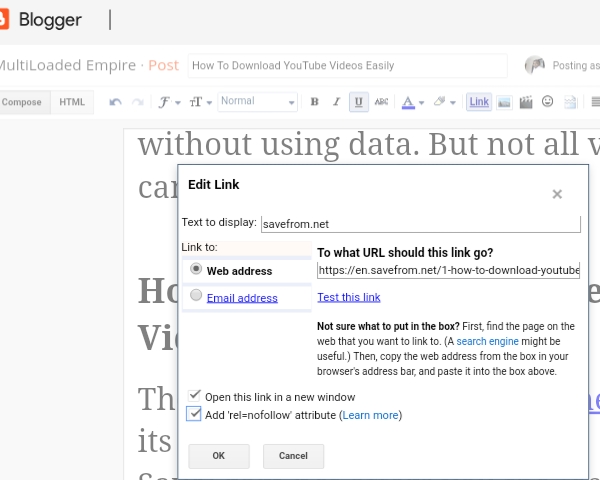600x480 pixels.
Task: Click the Posting as profile avatar
Action: pos(535,65)
